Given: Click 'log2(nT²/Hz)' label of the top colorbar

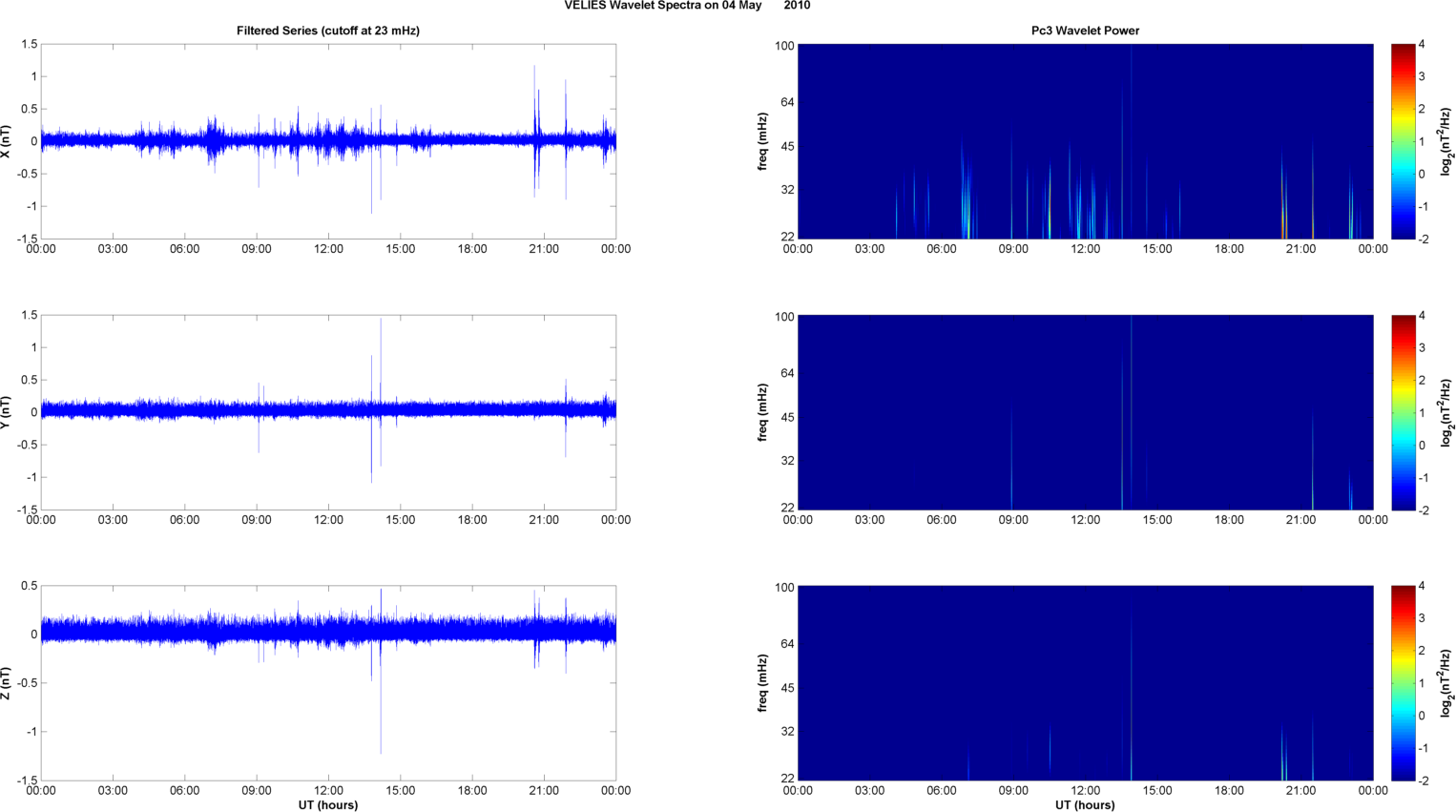Looking at the screenshot, I should click(x=1446, y=141).
